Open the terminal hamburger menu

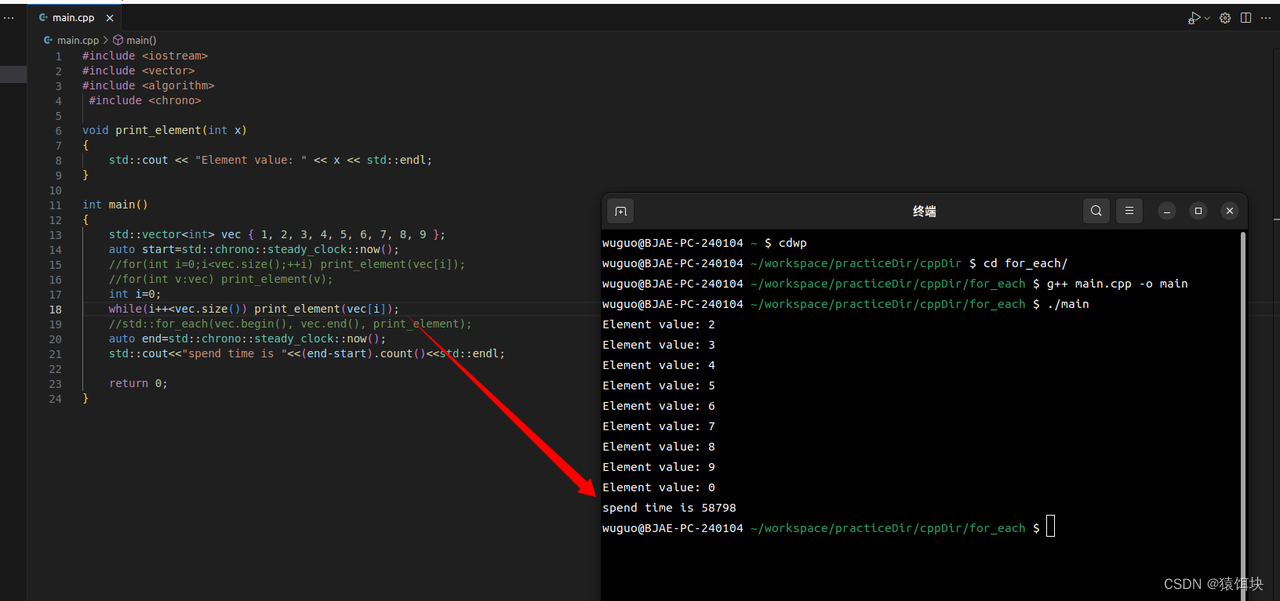[1129, 211]
